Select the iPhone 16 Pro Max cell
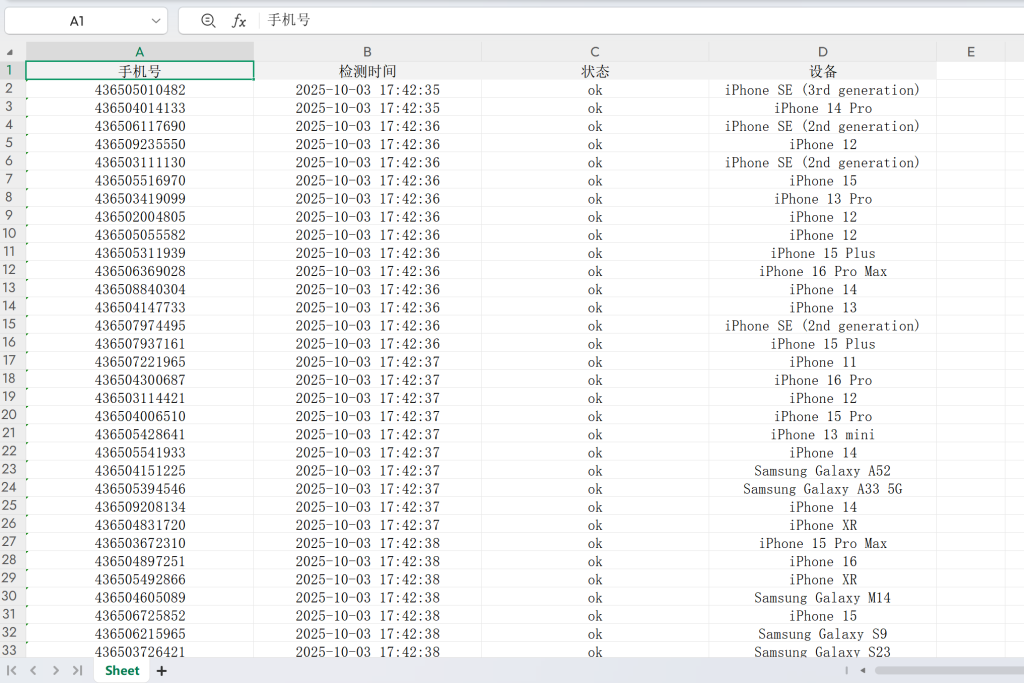 tap(822, 271)
